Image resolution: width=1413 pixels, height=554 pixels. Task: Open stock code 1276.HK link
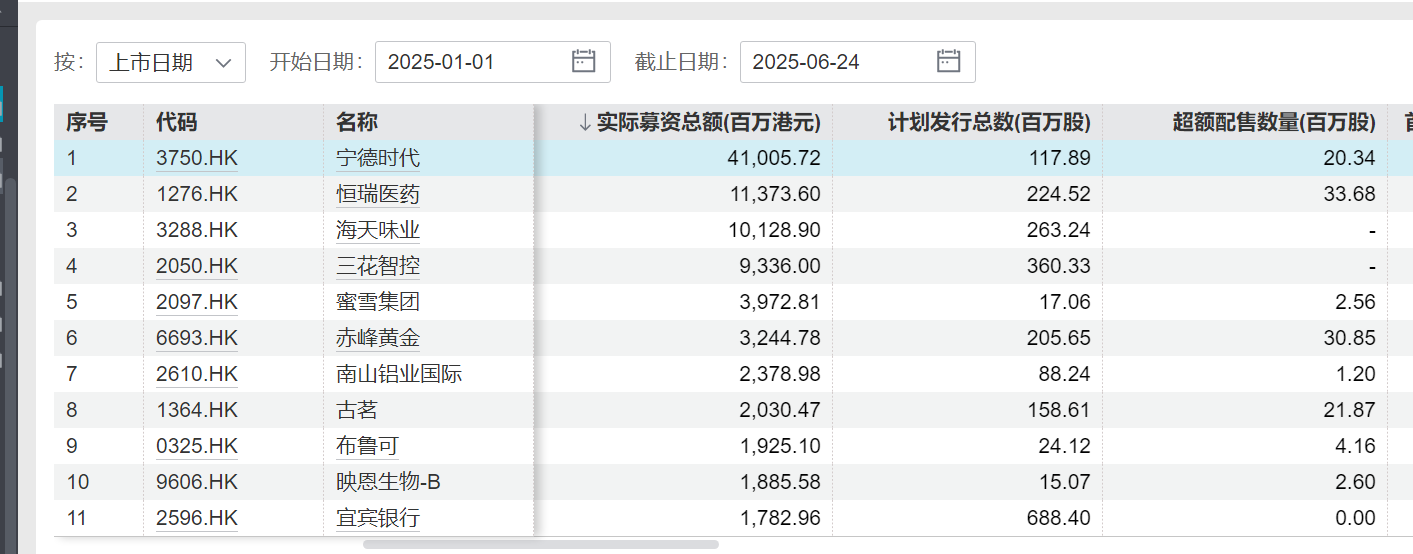[197, 194]
